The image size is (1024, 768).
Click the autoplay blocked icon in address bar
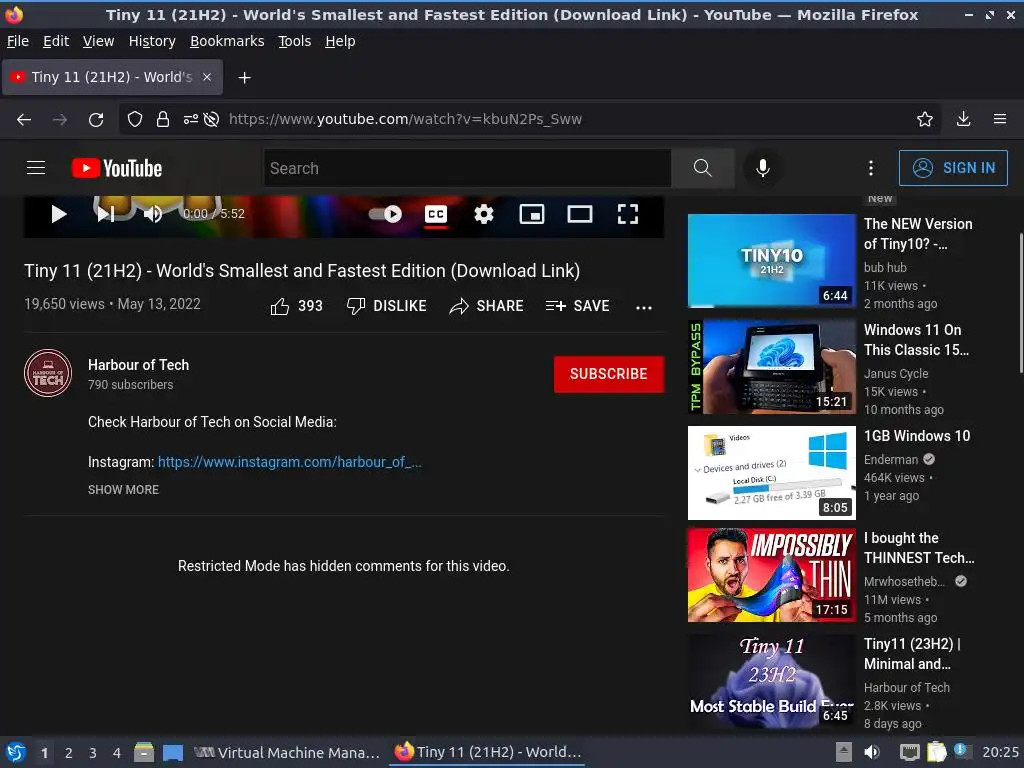click(x=211, y=119)
